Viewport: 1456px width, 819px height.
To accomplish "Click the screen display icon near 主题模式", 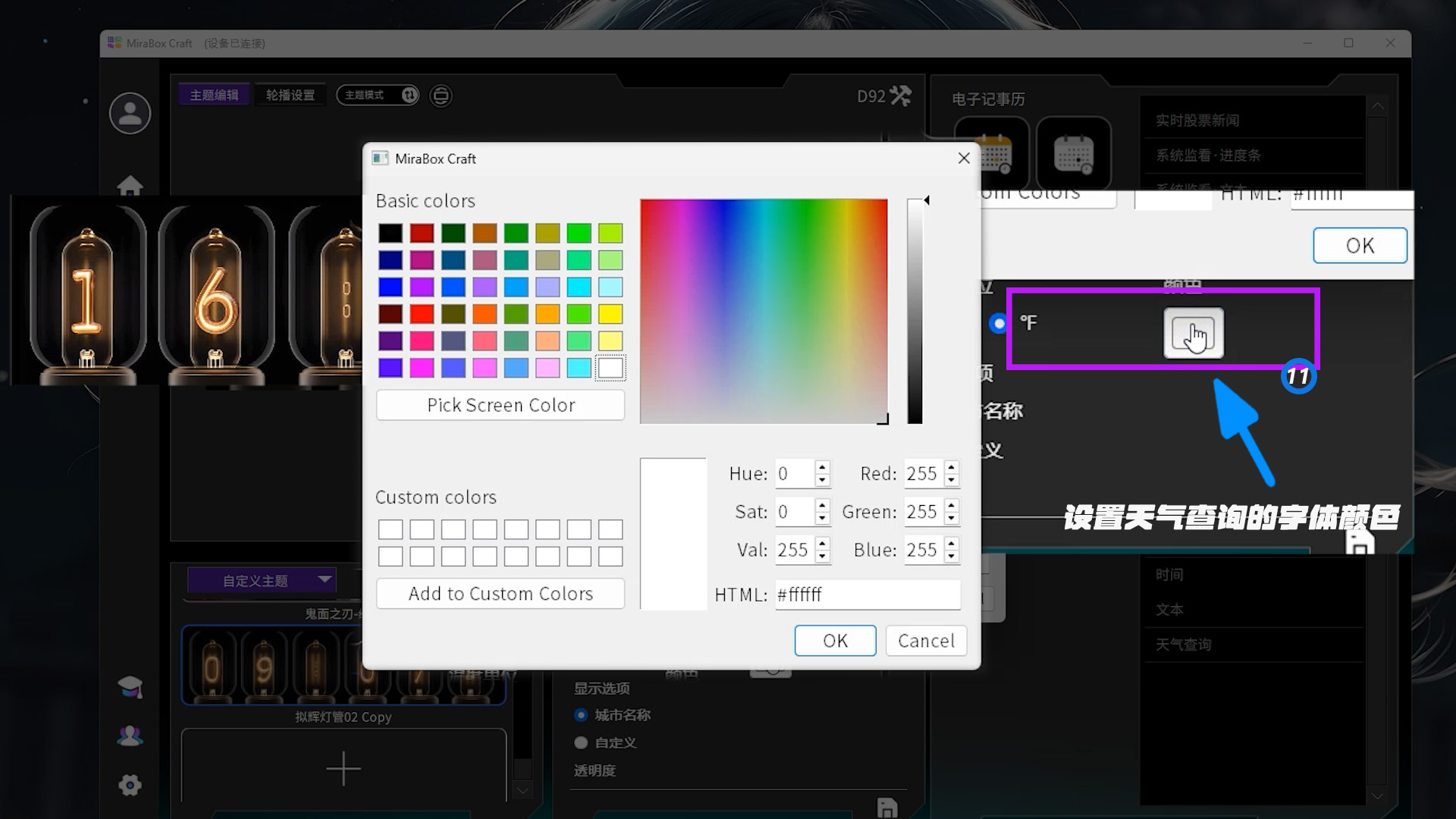I will pos(440,96).
